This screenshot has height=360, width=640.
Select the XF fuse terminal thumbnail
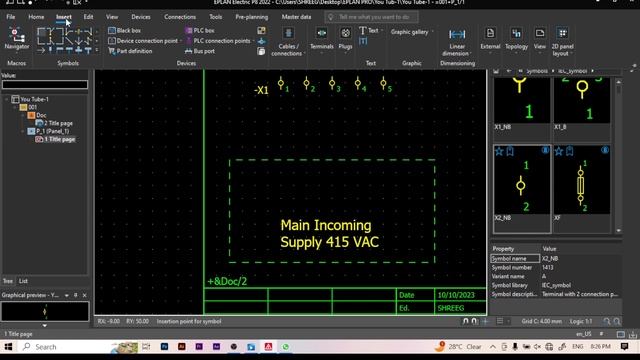click(x=582, y=180)
